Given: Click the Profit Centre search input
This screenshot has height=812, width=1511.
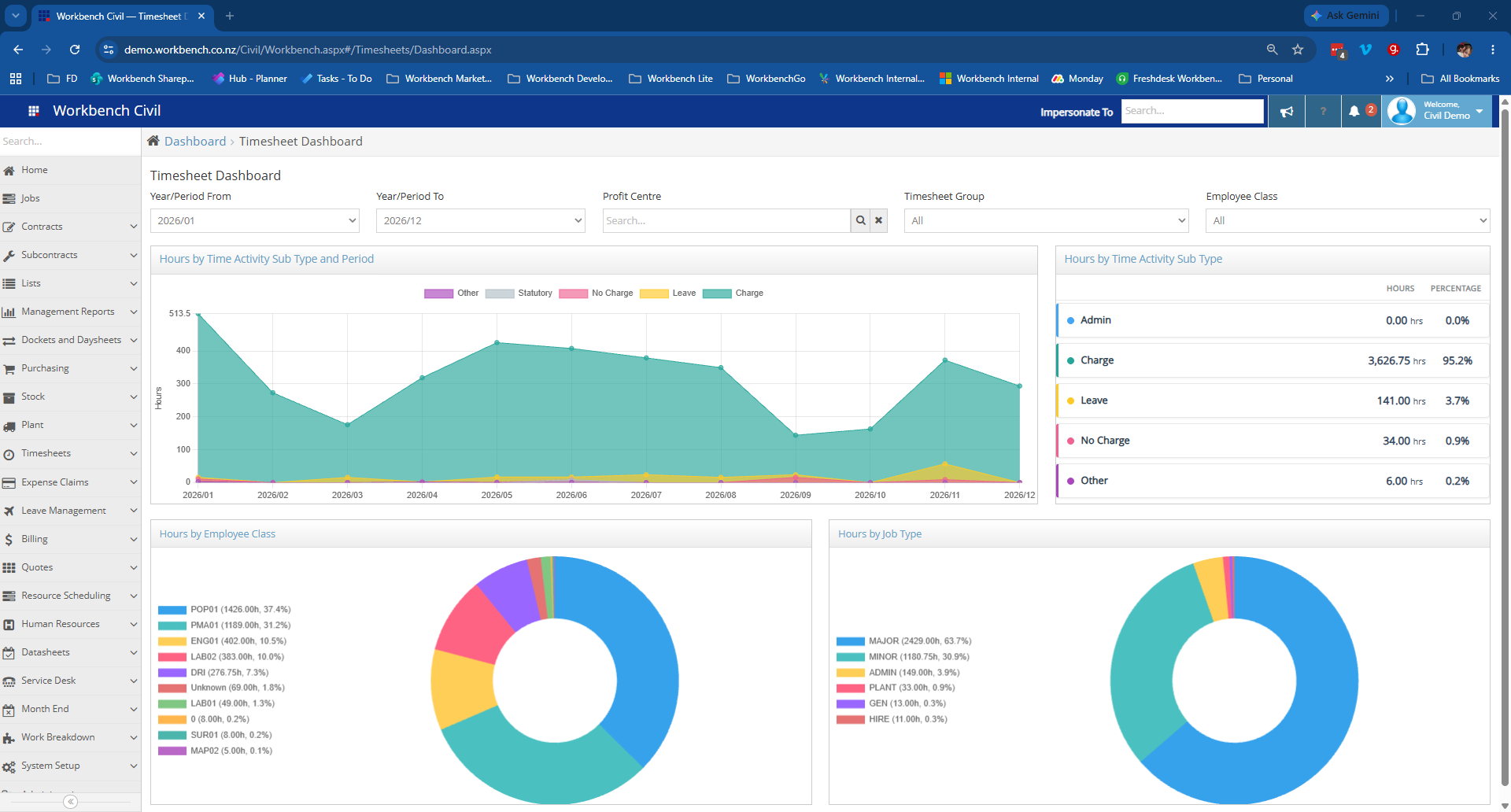Looking at the screenshot, I should [726, 220].
